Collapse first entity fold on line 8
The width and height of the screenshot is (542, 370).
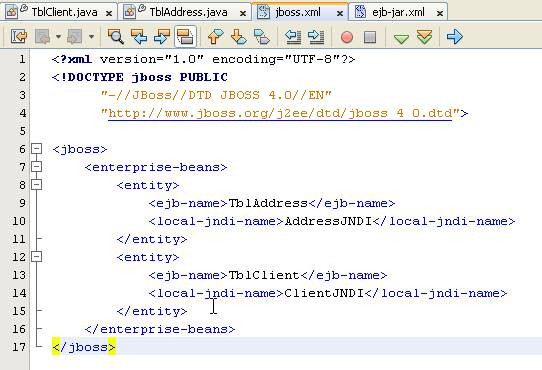pyautogui.click(x=36, y=185)
